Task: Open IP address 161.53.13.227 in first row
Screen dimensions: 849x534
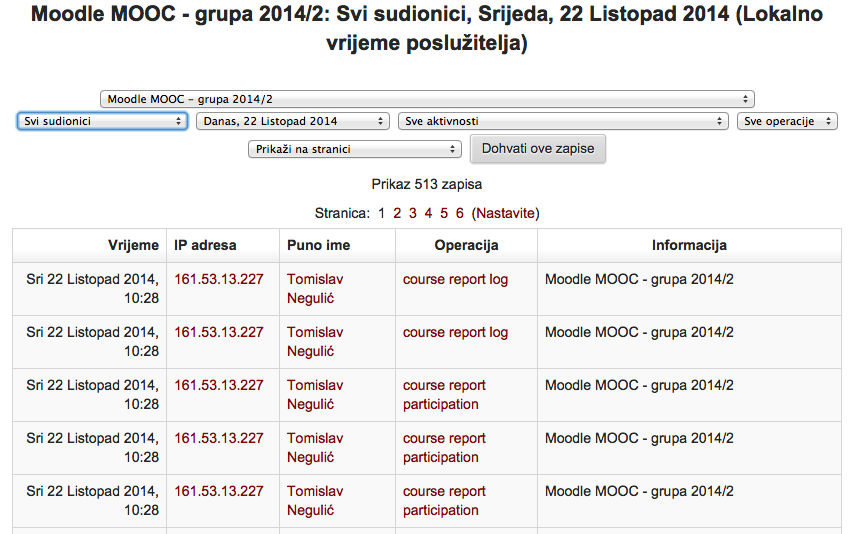Action: click(219, 279)
